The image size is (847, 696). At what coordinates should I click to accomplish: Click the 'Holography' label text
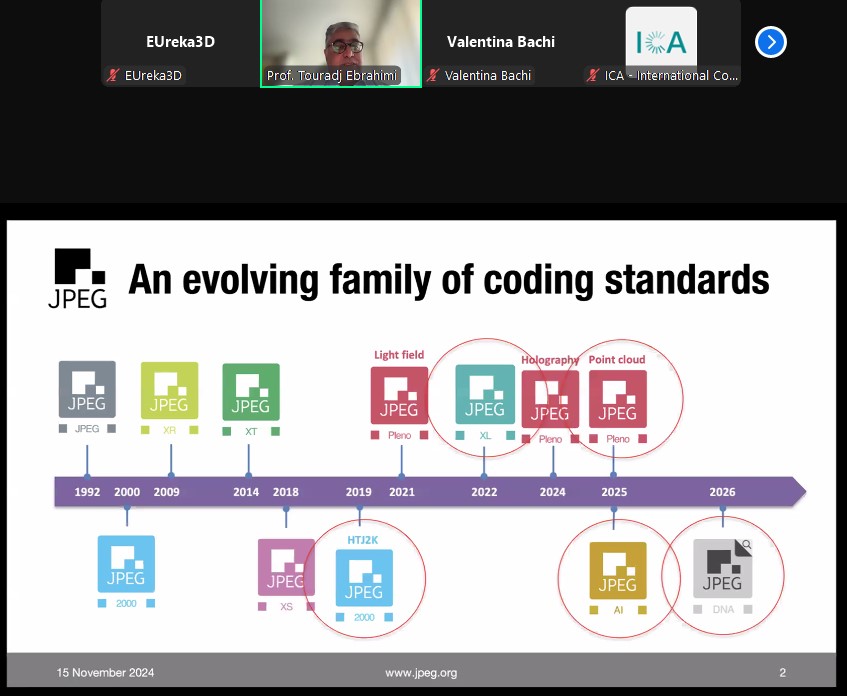point(550,360)
